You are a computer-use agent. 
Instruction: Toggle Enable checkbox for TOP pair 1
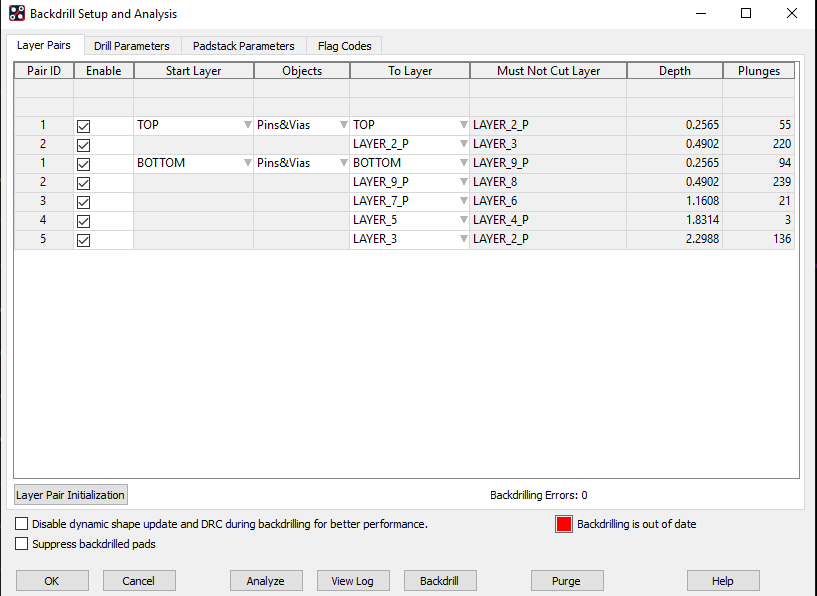point(83,126)
